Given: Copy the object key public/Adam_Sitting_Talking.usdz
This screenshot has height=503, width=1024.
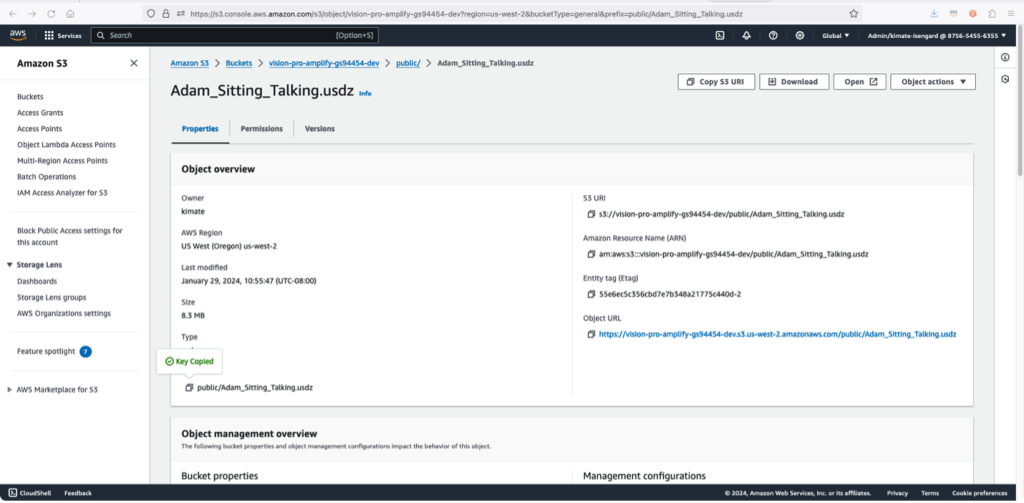Looking at the screenshot, I should pyautogui.click(x=189, y=387).
